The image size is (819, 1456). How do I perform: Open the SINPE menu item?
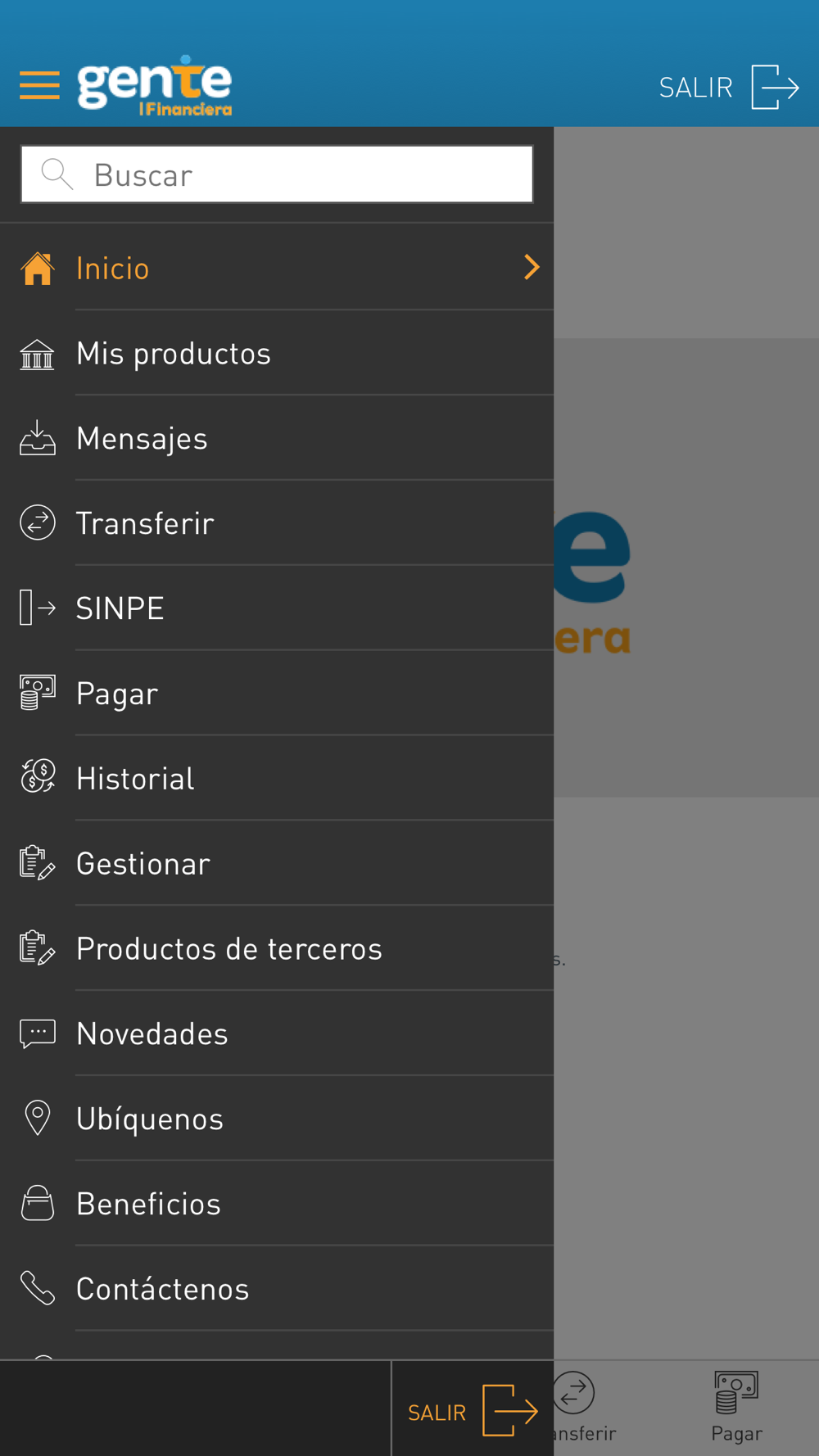coord(120,608)
